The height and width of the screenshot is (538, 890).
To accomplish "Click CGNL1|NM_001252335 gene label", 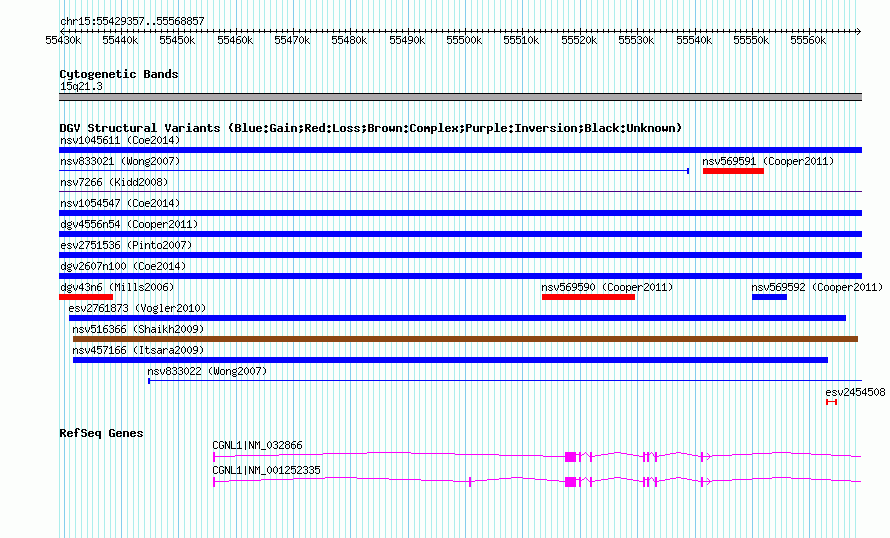I will click(x=266, y=470).
